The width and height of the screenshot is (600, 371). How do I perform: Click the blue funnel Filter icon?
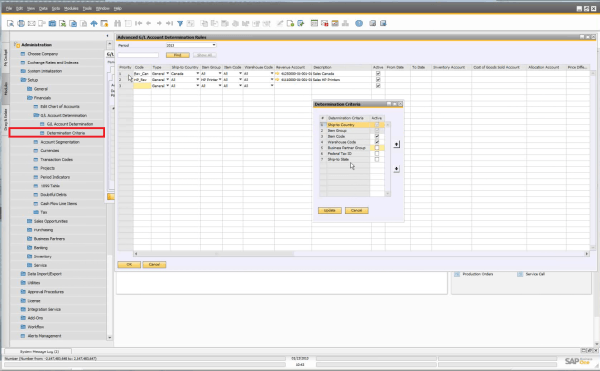[x=180, y=23]
